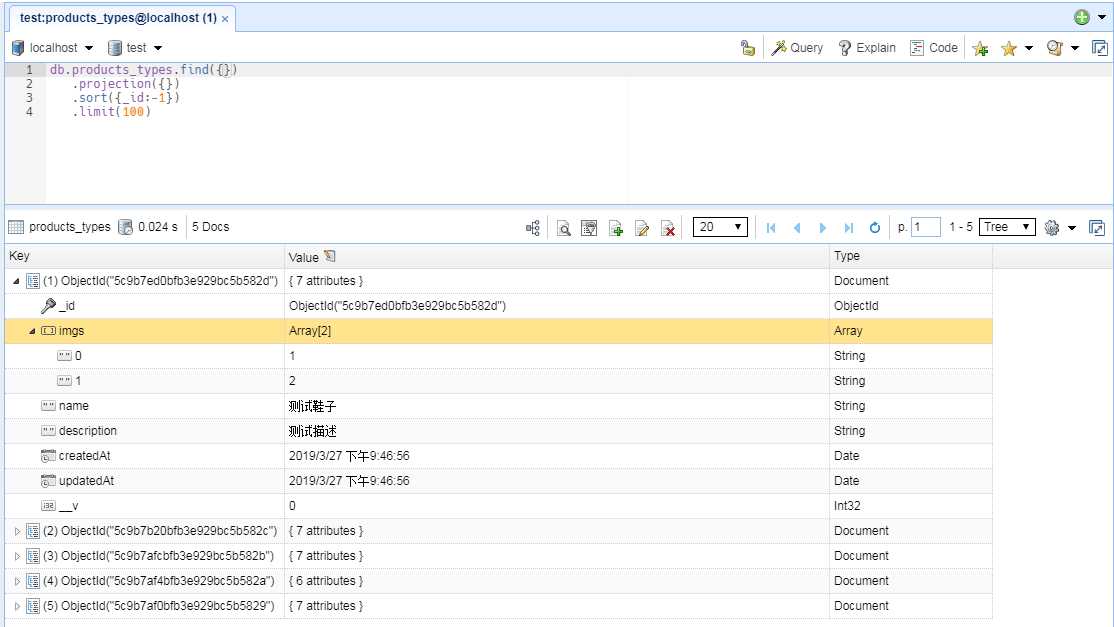Expand document (4) ObjectId 5c9b7af4
The width and height of the screenshot is (1114, 627).
pyautogui.click(x=17, y=581)
